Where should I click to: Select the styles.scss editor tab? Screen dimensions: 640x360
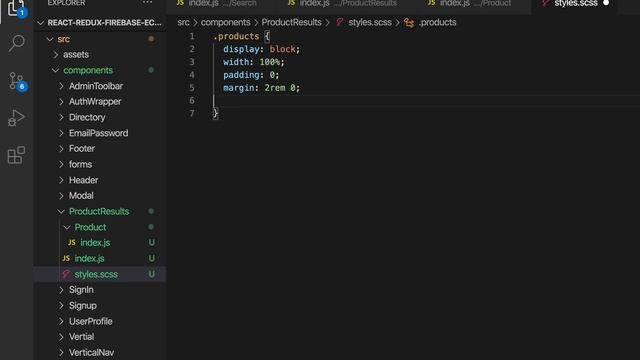575,4
